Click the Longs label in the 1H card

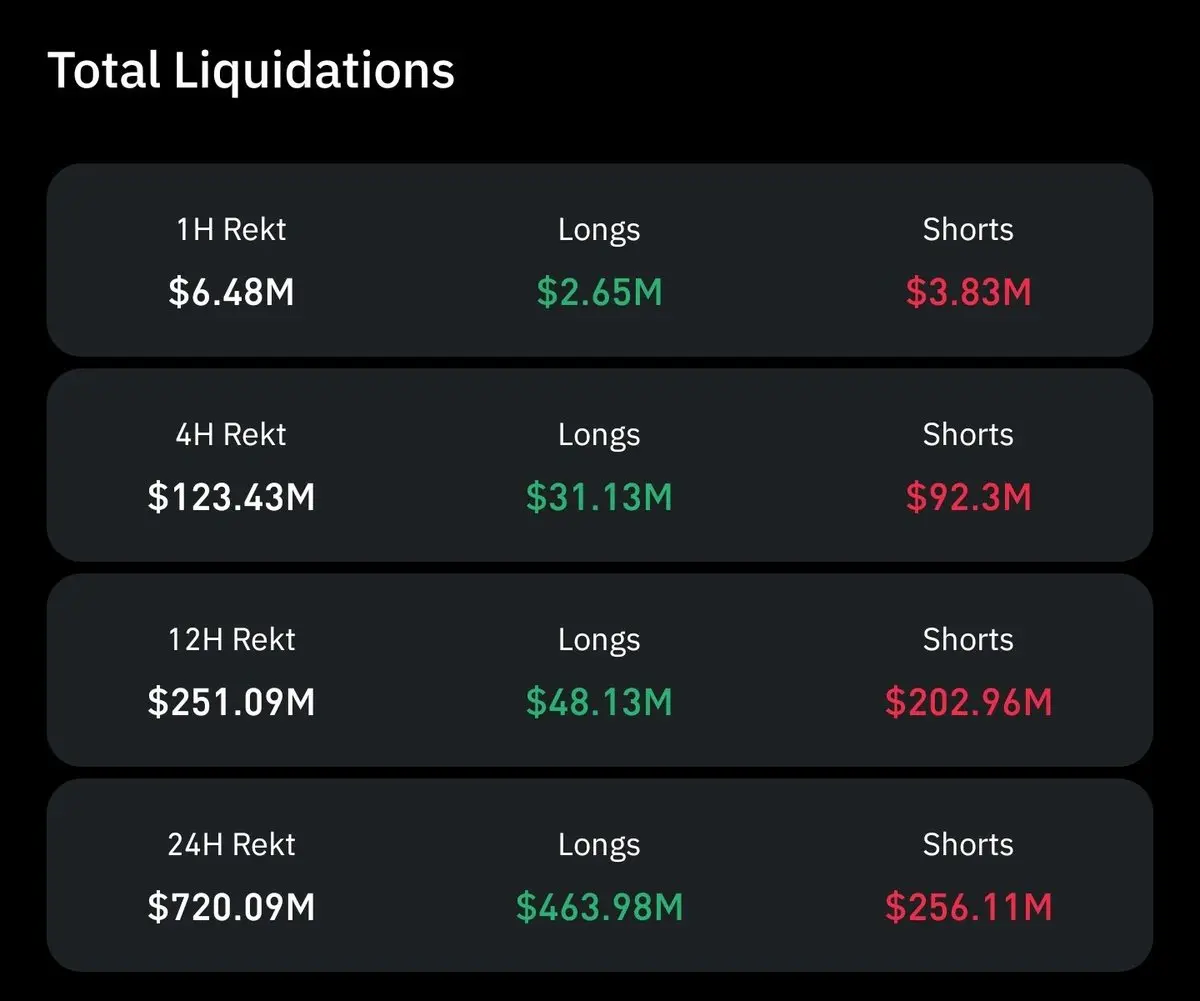click(599, 230)
